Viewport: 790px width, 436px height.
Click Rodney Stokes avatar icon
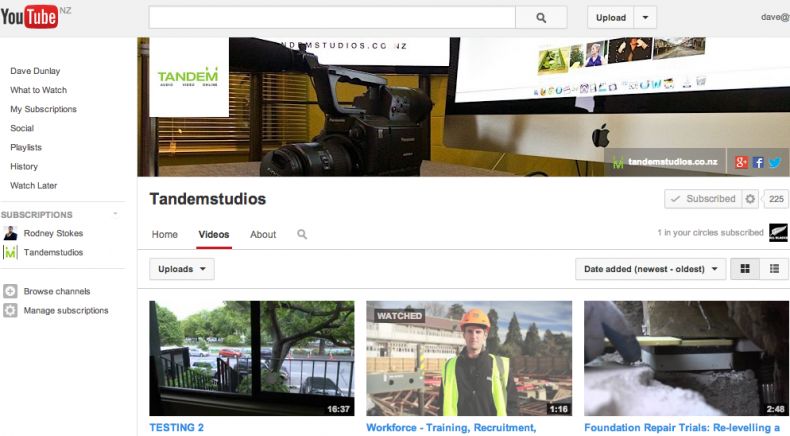pos(10,233)
